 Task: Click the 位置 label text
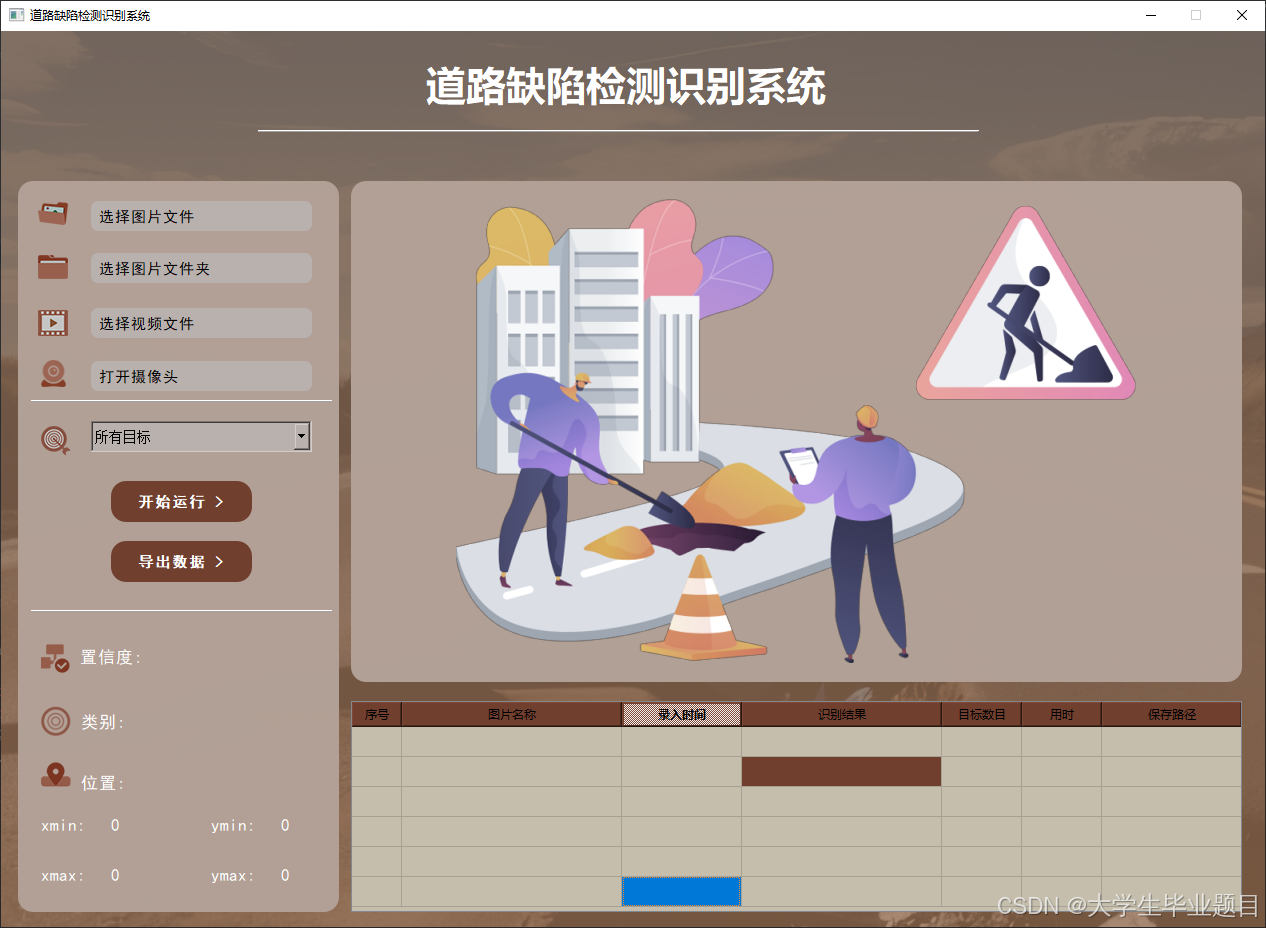coord(103,783)
